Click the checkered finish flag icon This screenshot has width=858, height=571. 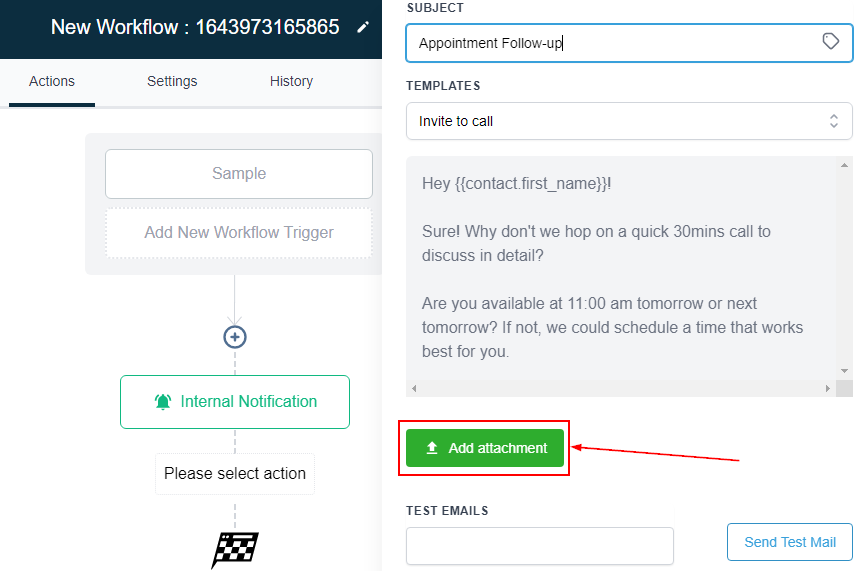coord(235,549)
